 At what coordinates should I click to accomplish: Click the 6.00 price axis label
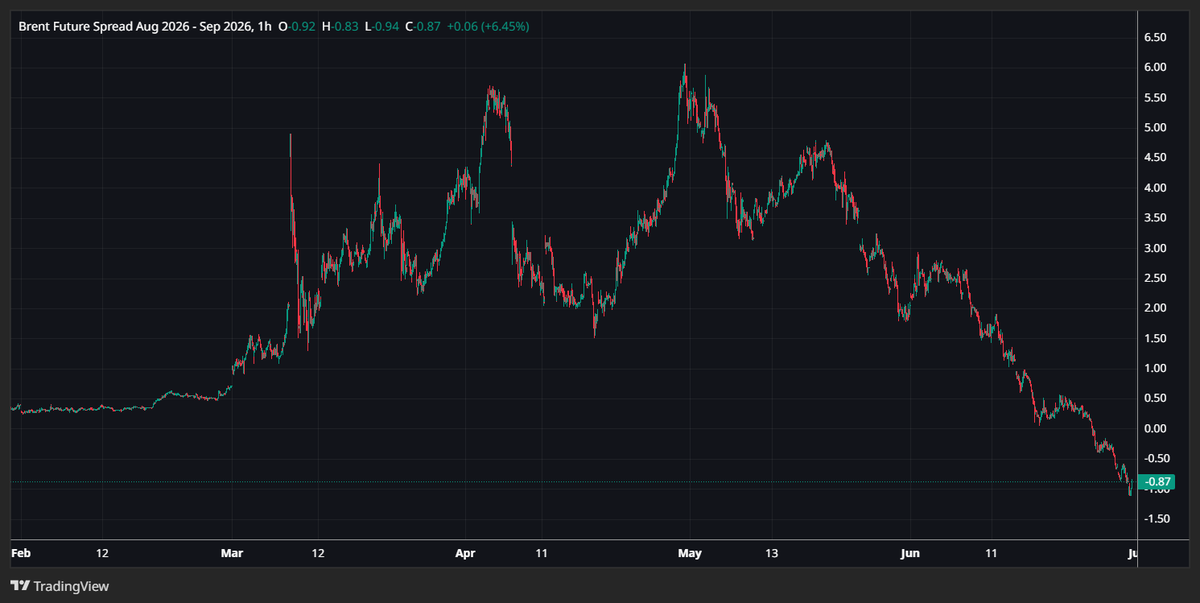pyautogui.click(x=1157, y=68)
